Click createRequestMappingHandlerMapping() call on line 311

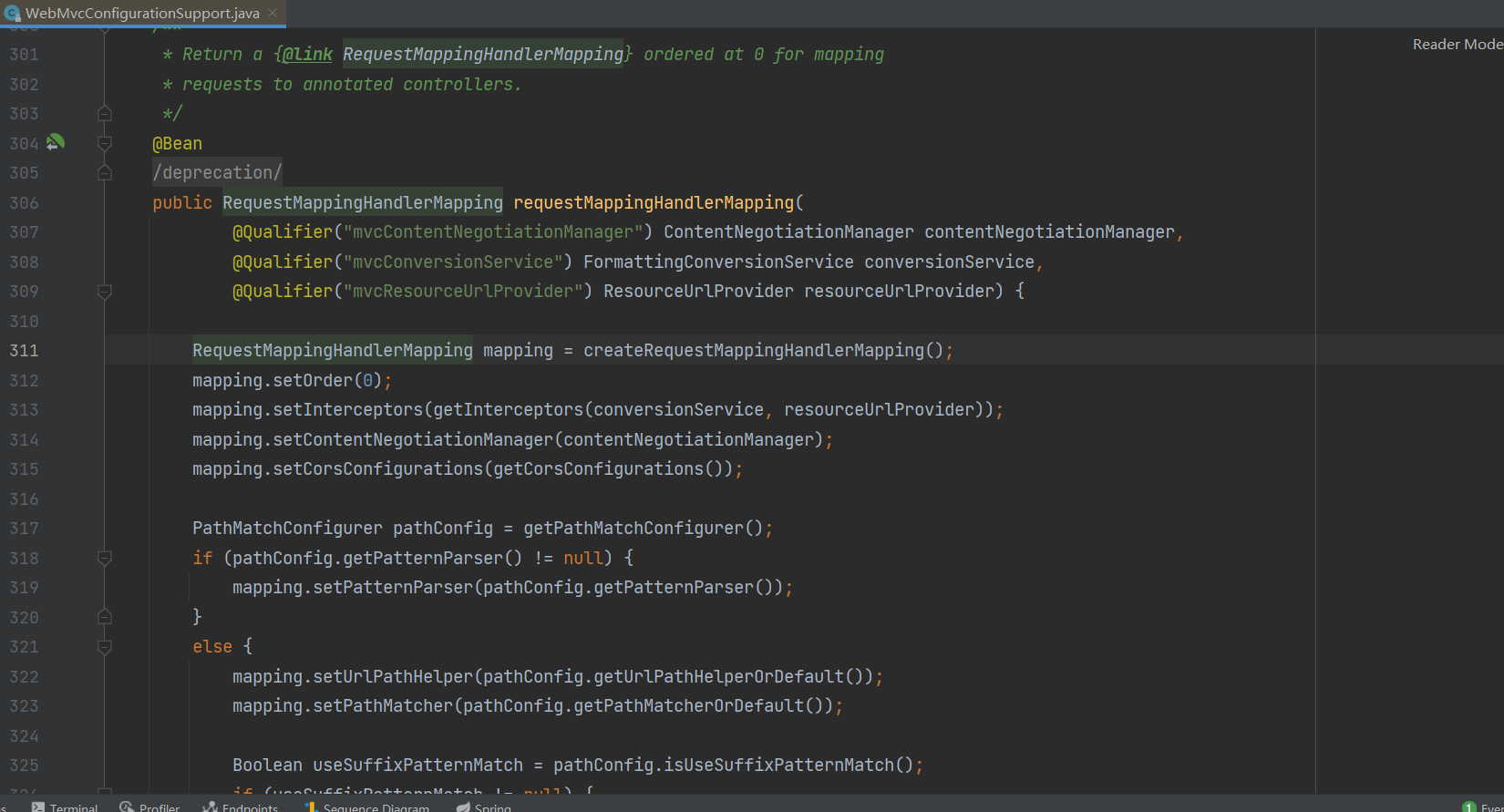[x=763, y=350]
